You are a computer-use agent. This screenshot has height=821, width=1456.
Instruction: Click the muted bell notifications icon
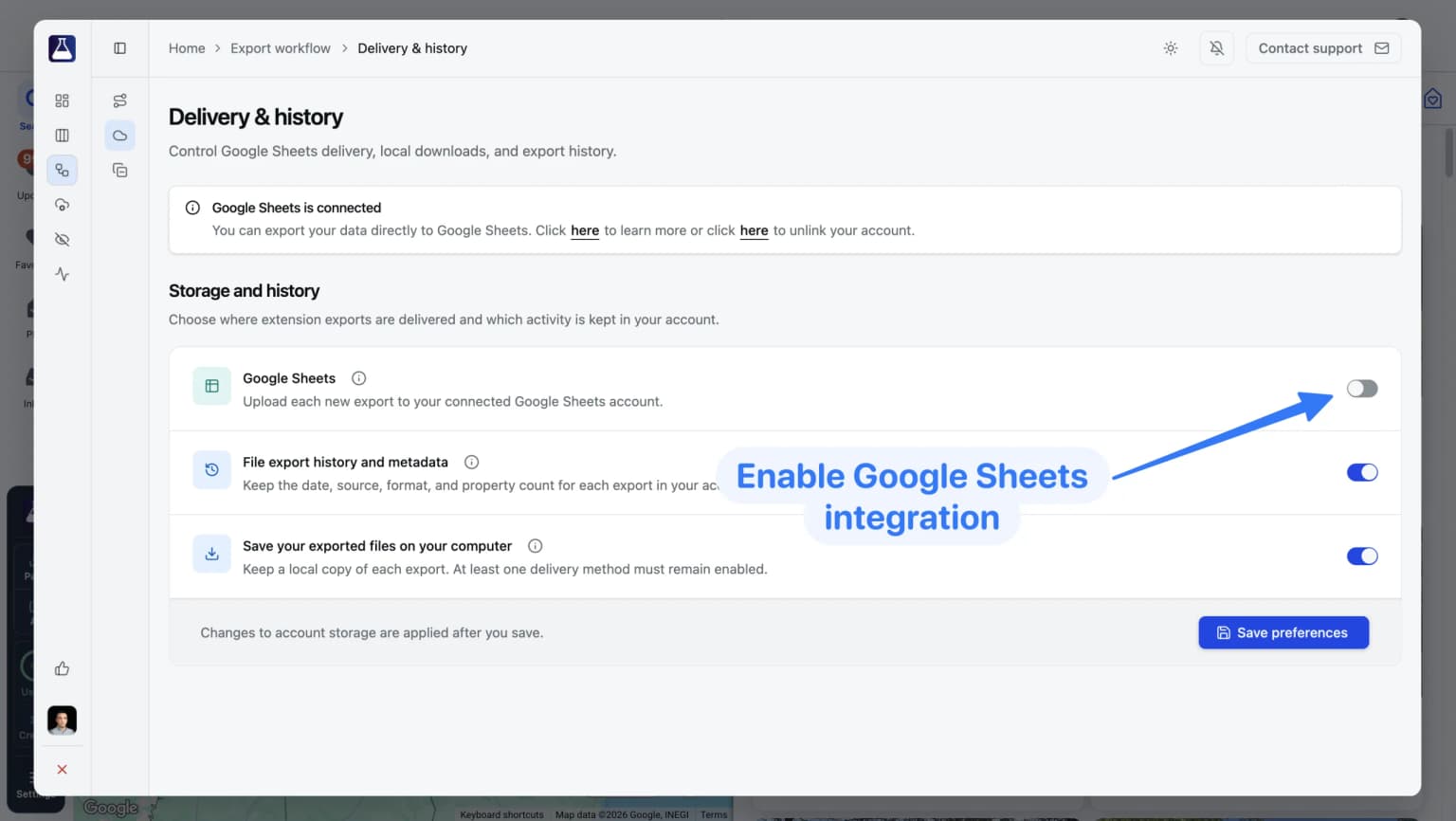click(x=1217, y=48)
